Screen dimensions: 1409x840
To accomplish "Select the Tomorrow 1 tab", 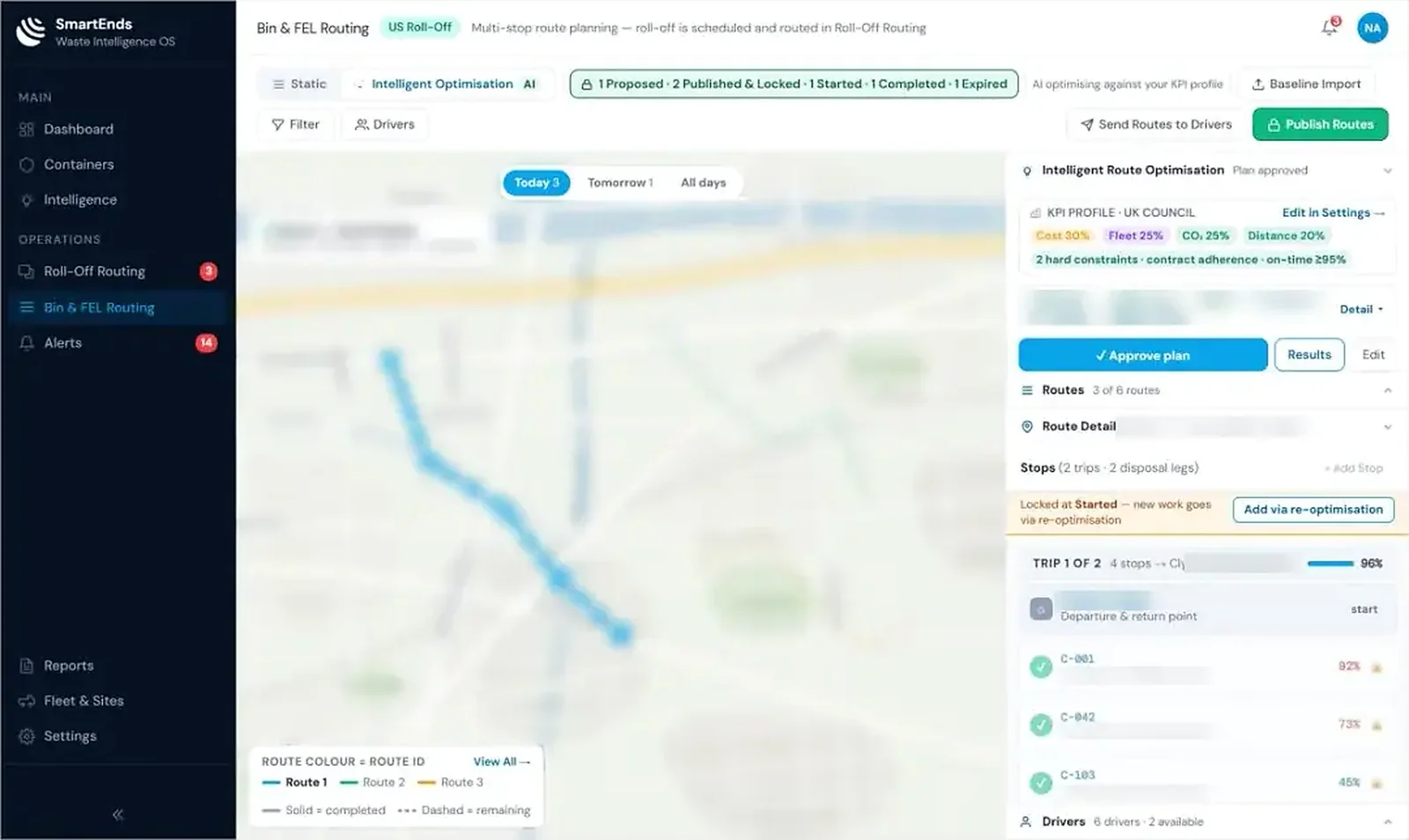I will (620, 182).
